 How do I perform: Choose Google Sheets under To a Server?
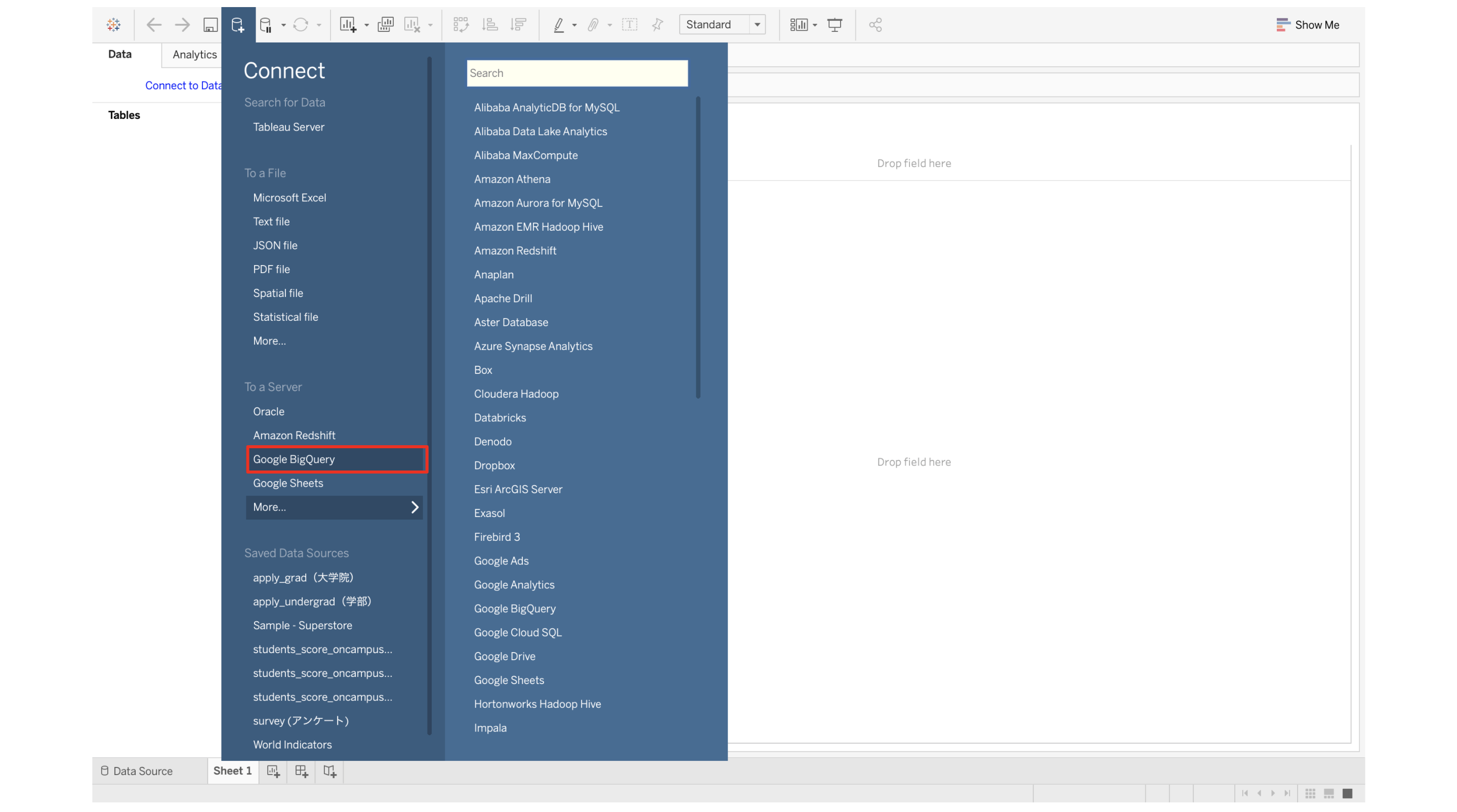click(288, 484)
